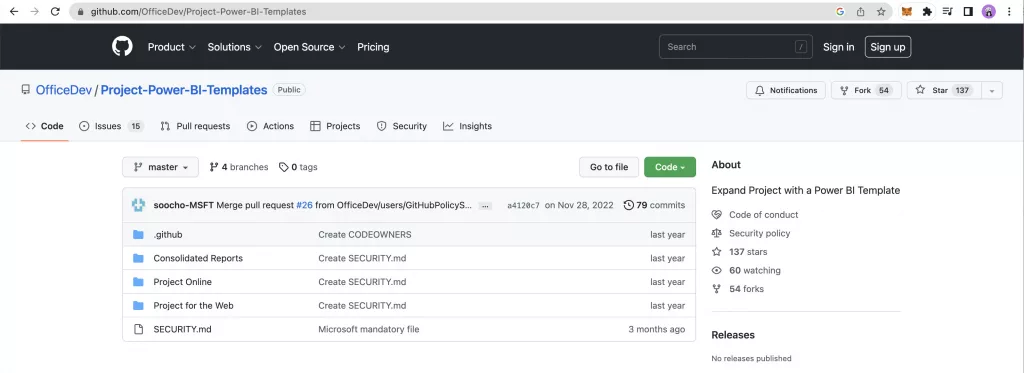Open the Issues tab
This screenshot has height=373, width=1024.
coord(111,126)
